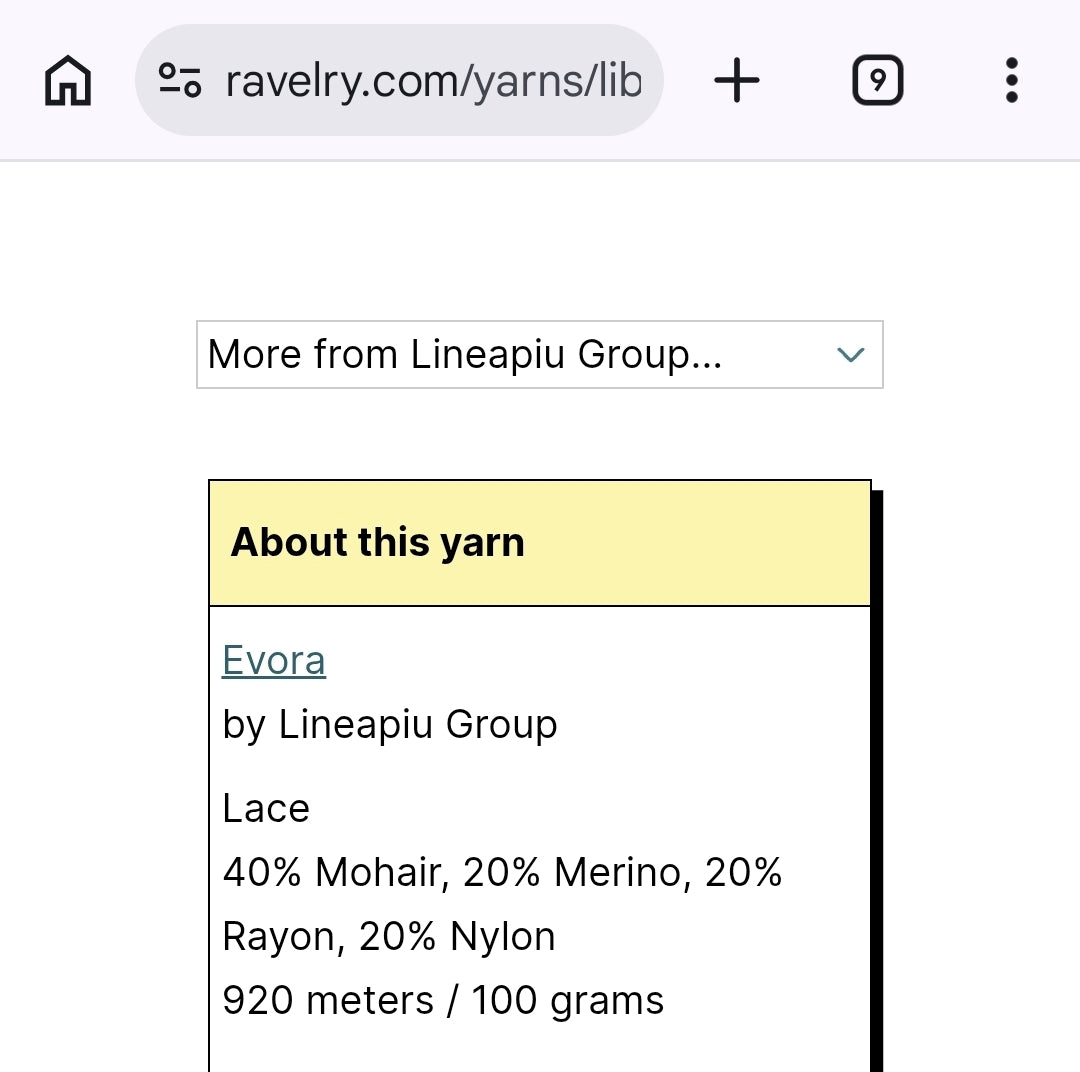Click the 'by Lineapiu Group' text

click(389, 724)
